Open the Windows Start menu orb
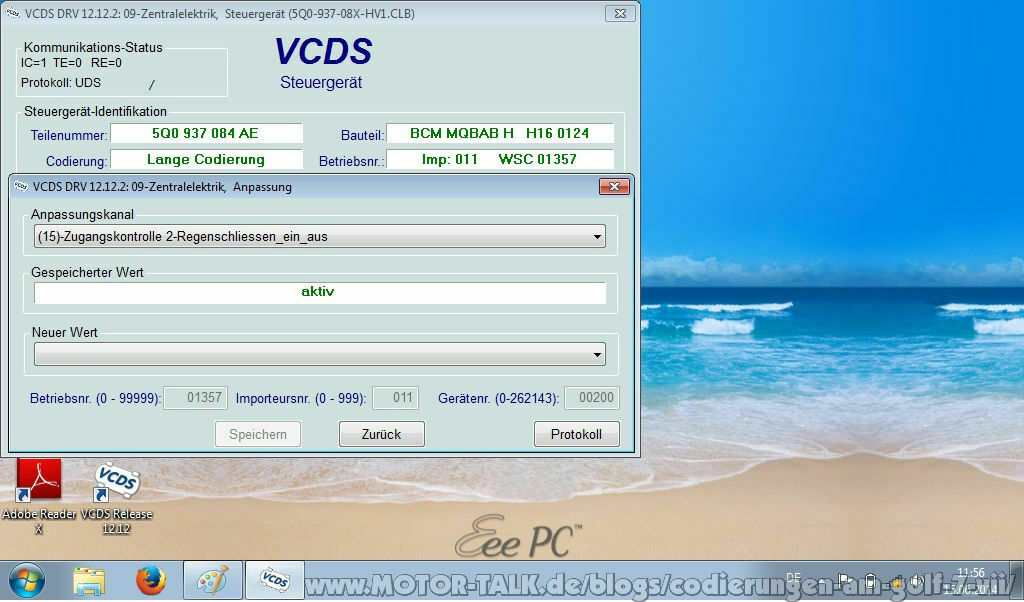Screen dimensions: 1024x602 point(27,580)
